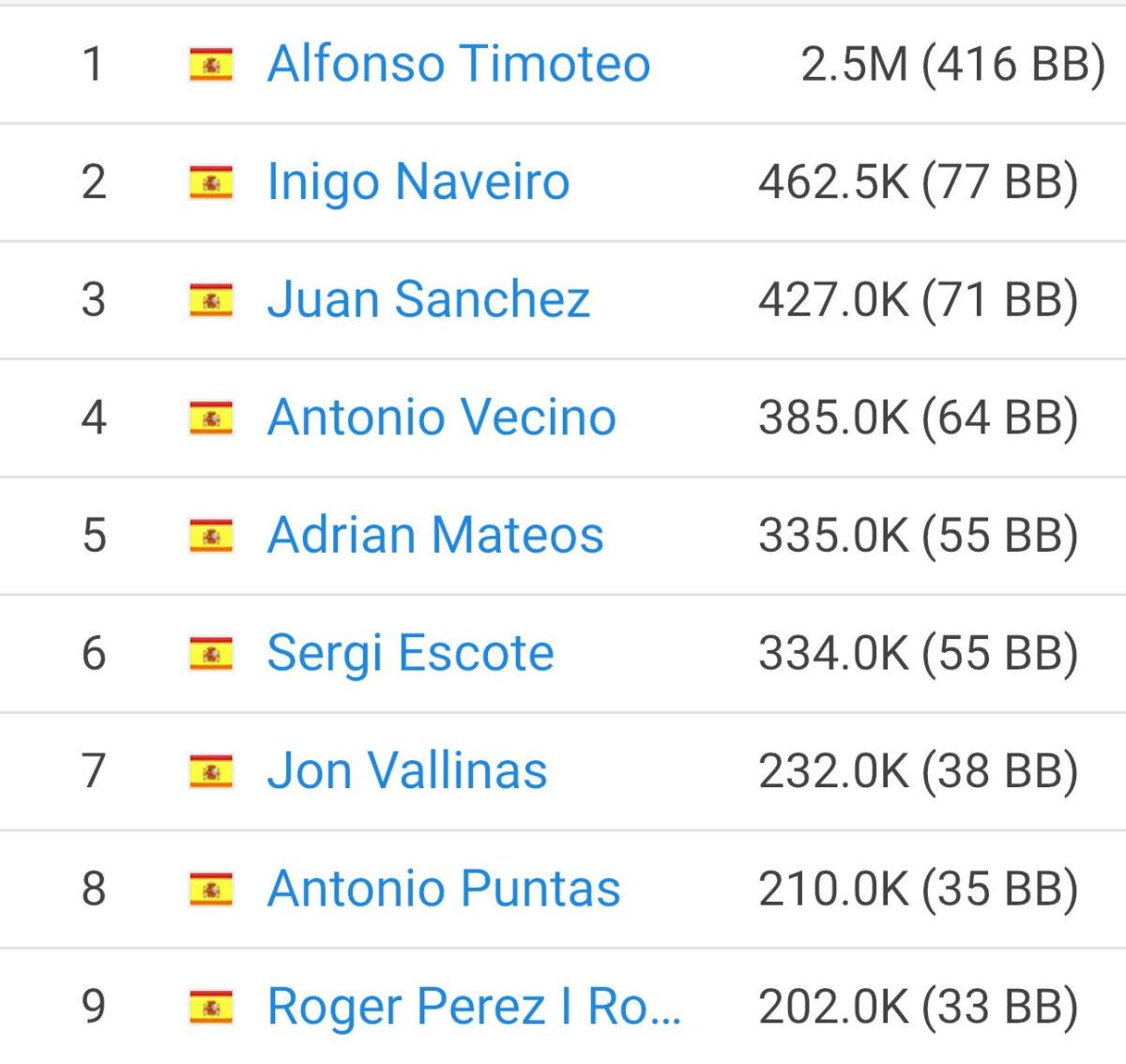The height and width of the screenshot is (1064, 1126).
Task: Open Sergi Escote's player profile
Action: tap(411, 653)
